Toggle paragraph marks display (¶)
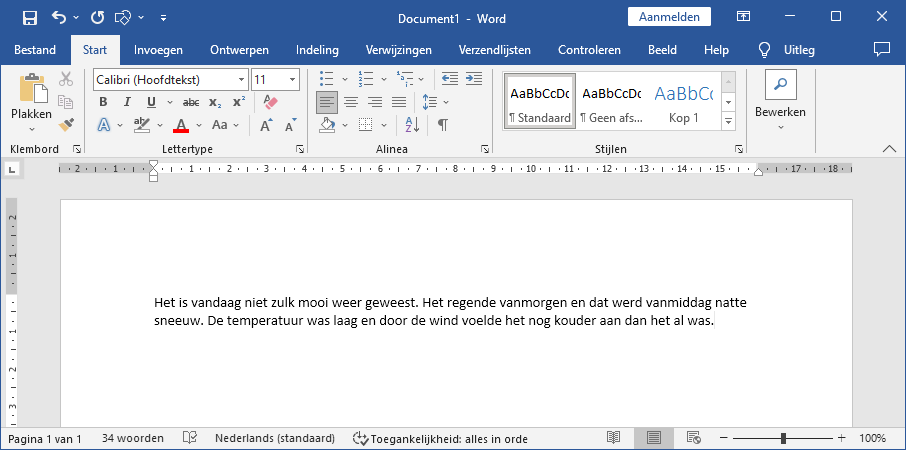 point(442,125)
